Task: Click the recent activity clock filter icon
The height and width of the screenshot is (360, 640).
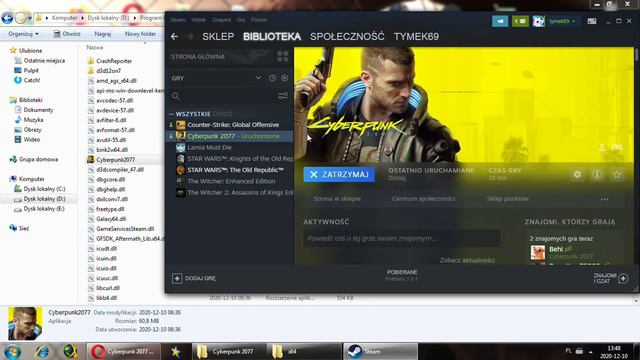Action: (x=272, y=78)
